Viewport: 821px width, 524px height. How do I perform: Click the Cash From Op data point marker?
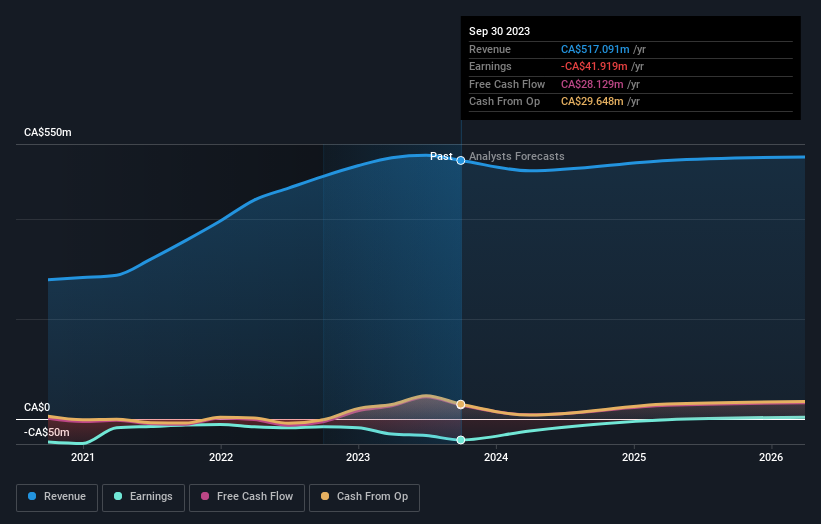click(x=461, y=405)
